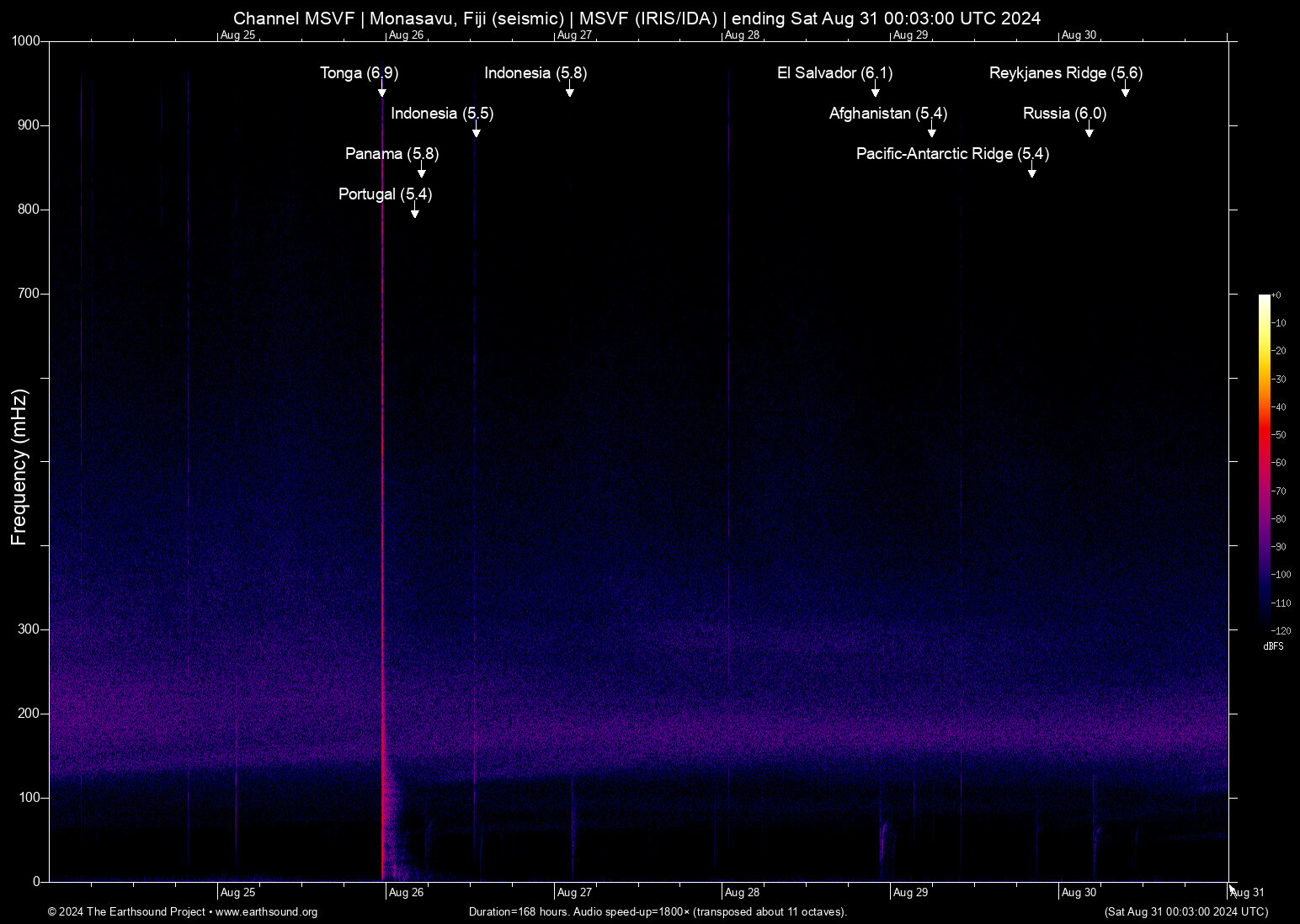Click the Duration=168 hours footer text
Viewport: 1300px width, 924px height.
coord(658,912)
